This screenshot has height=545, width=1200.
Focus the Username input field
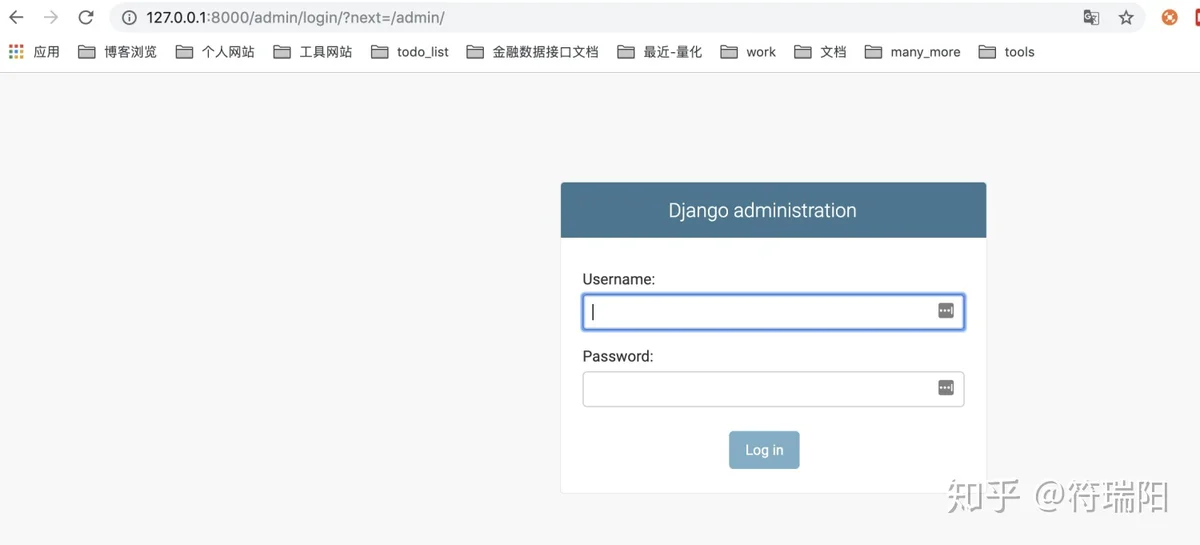pyautogui.click(x=773, y=311)
